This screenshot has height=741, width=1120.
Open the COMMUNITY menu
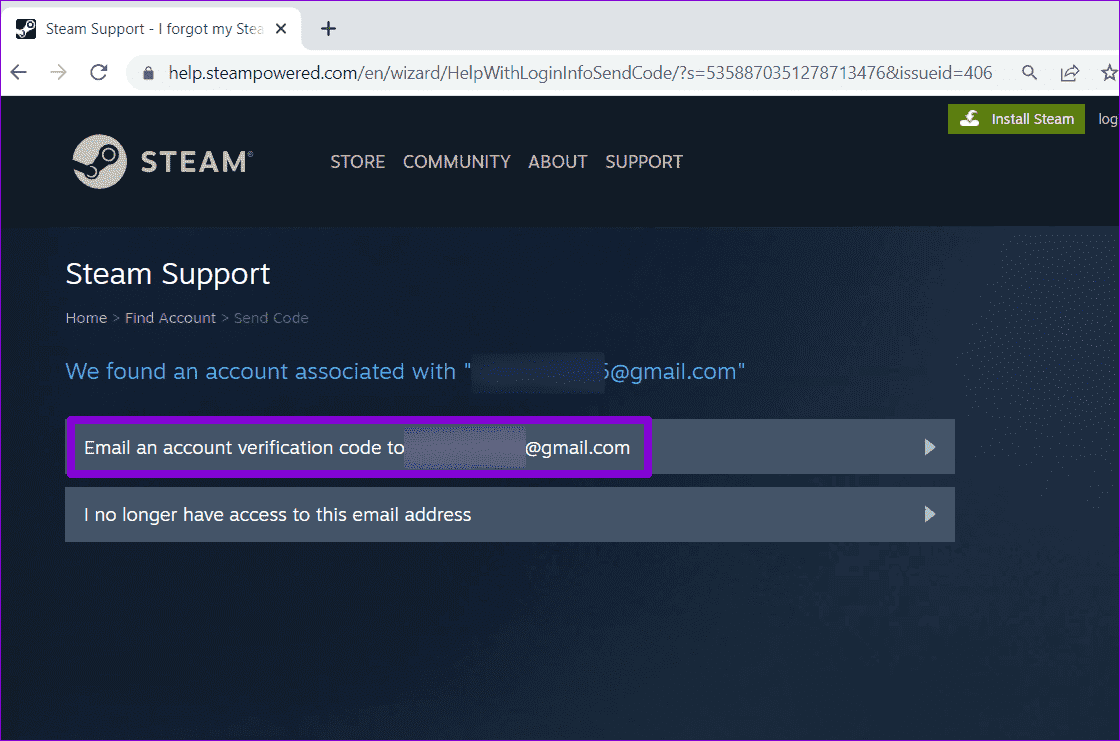click(x=456, y=162)
